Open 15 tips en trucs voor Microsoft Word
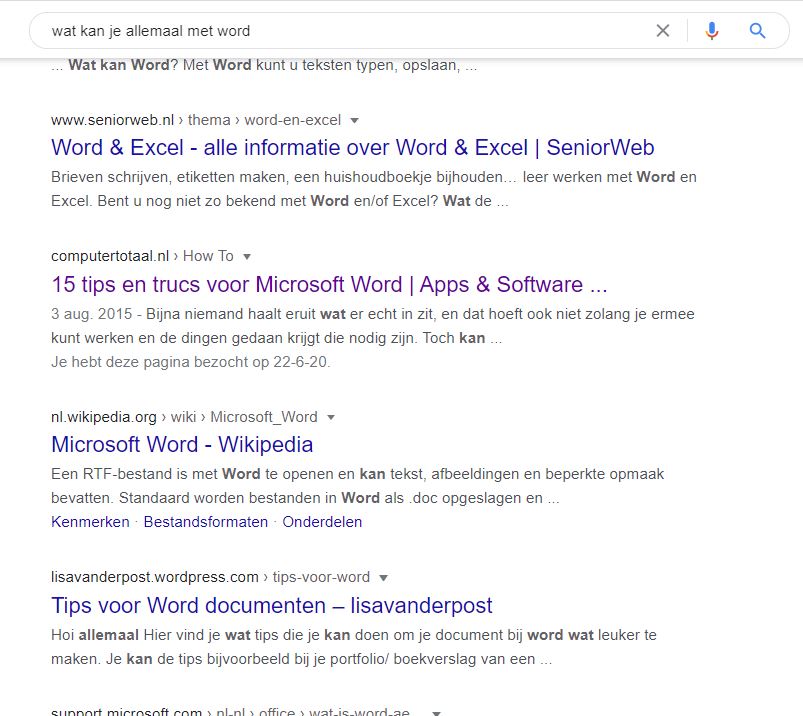The image size is (803, 716). [x=329, y=284]
